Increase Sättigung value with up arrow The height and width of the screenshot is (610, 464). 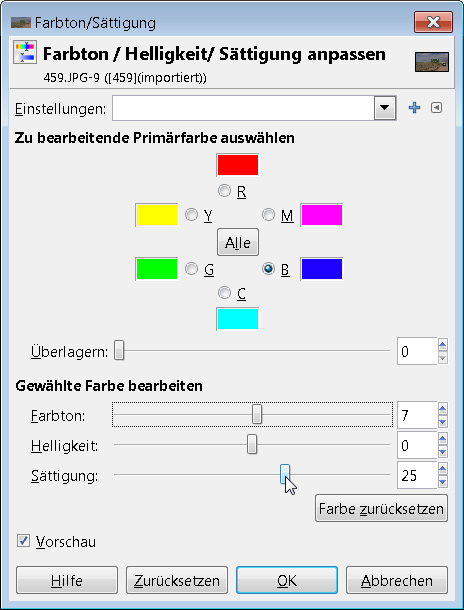coord(443,469)
